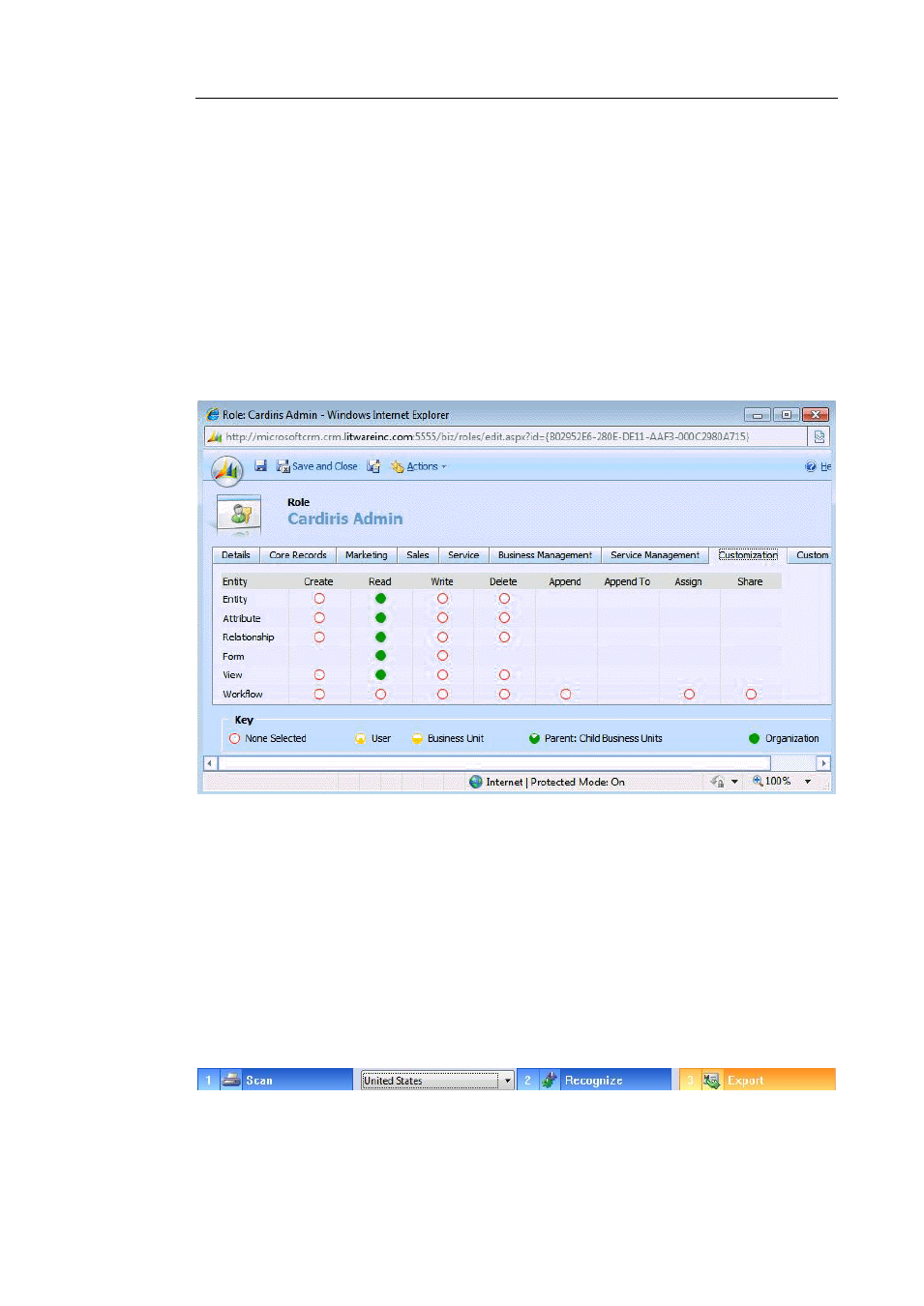Click the zoom magnifier icon at 100%
Viewport: 924px width, 1306px height.
tap(758, 781)
